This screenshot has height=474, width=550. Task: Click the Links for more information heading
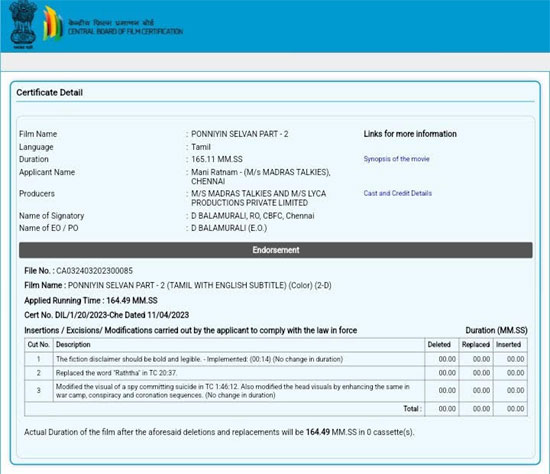[x=410, y=134]
